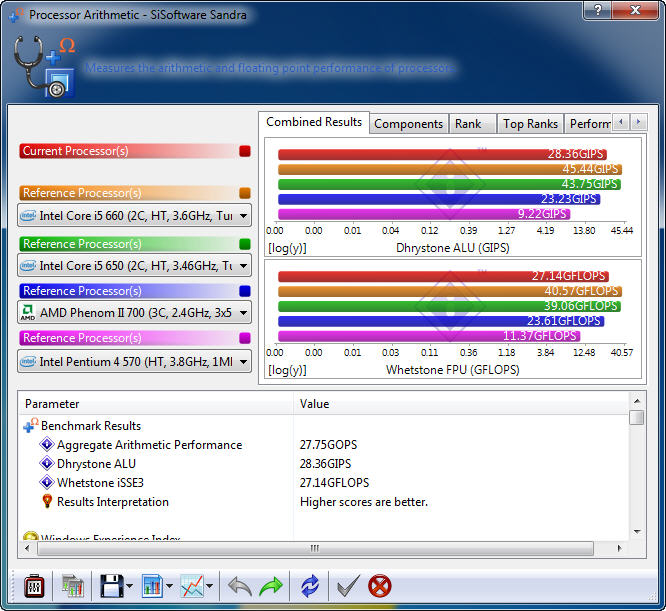Screen dimensions: 666x611
Task: Toggle the blue reference processor square
Action: 245,291
